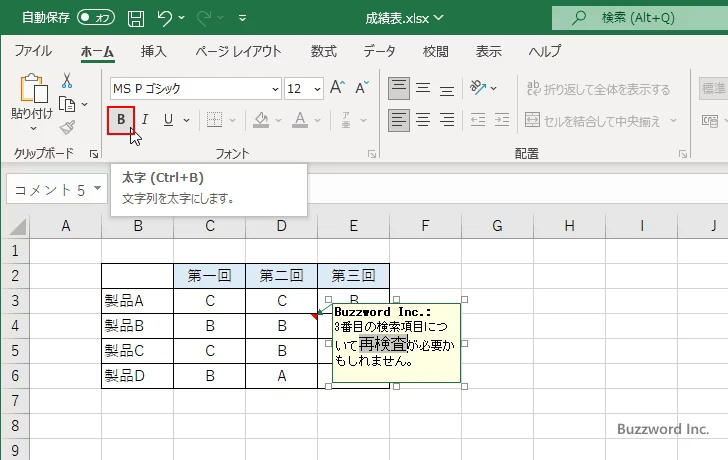Image resolution: width=728 pixels, height=460 pixels.
Task: Click the 製品D cell
Action: (137, 376)
